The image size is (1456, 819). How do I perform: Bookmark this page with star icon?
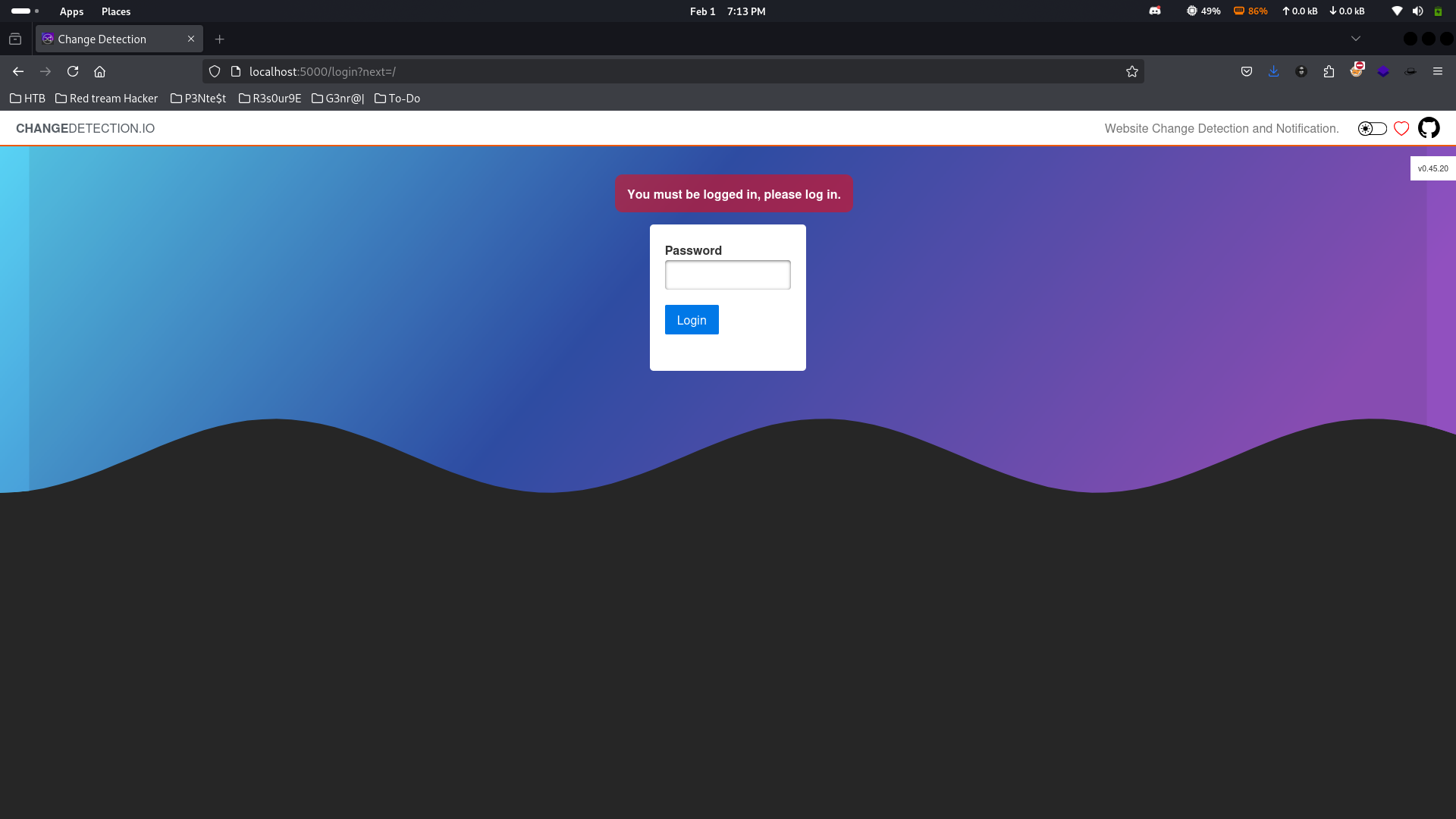[x=1132, y=71]
